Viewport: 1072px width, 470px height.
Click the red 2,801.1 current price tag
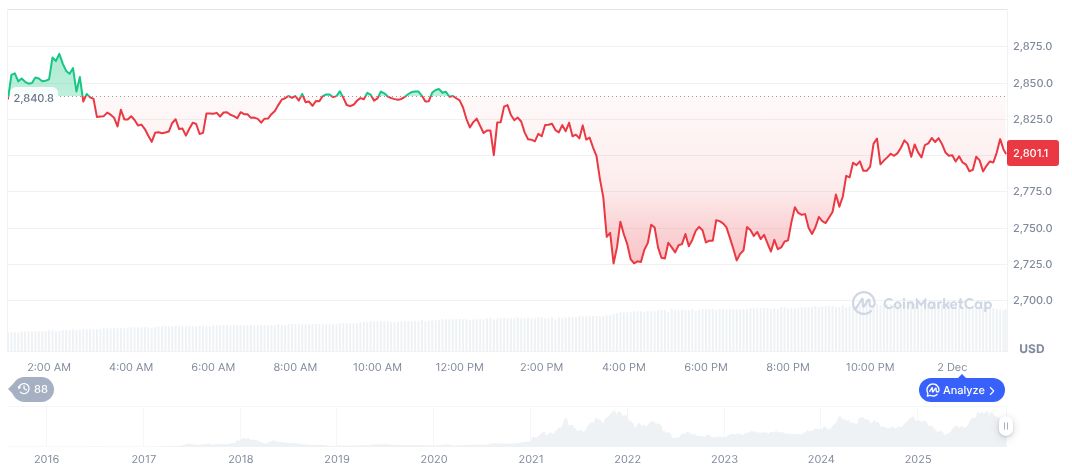[1028, 153]
